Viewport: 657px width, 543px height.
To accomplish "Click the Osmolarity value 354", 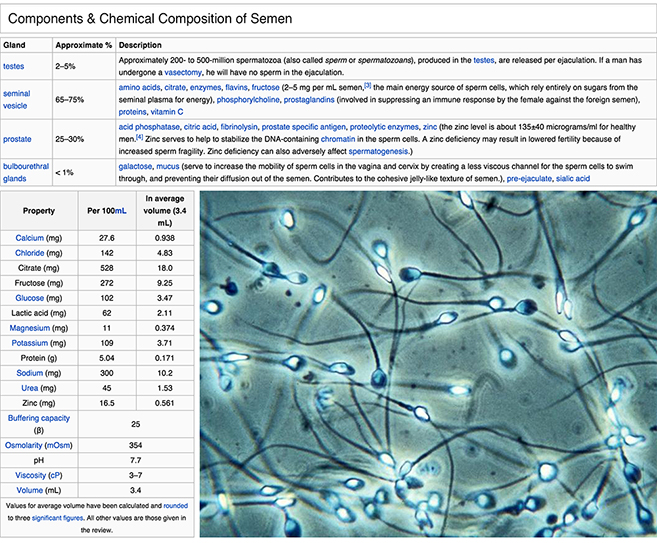I will pos(135,445).
